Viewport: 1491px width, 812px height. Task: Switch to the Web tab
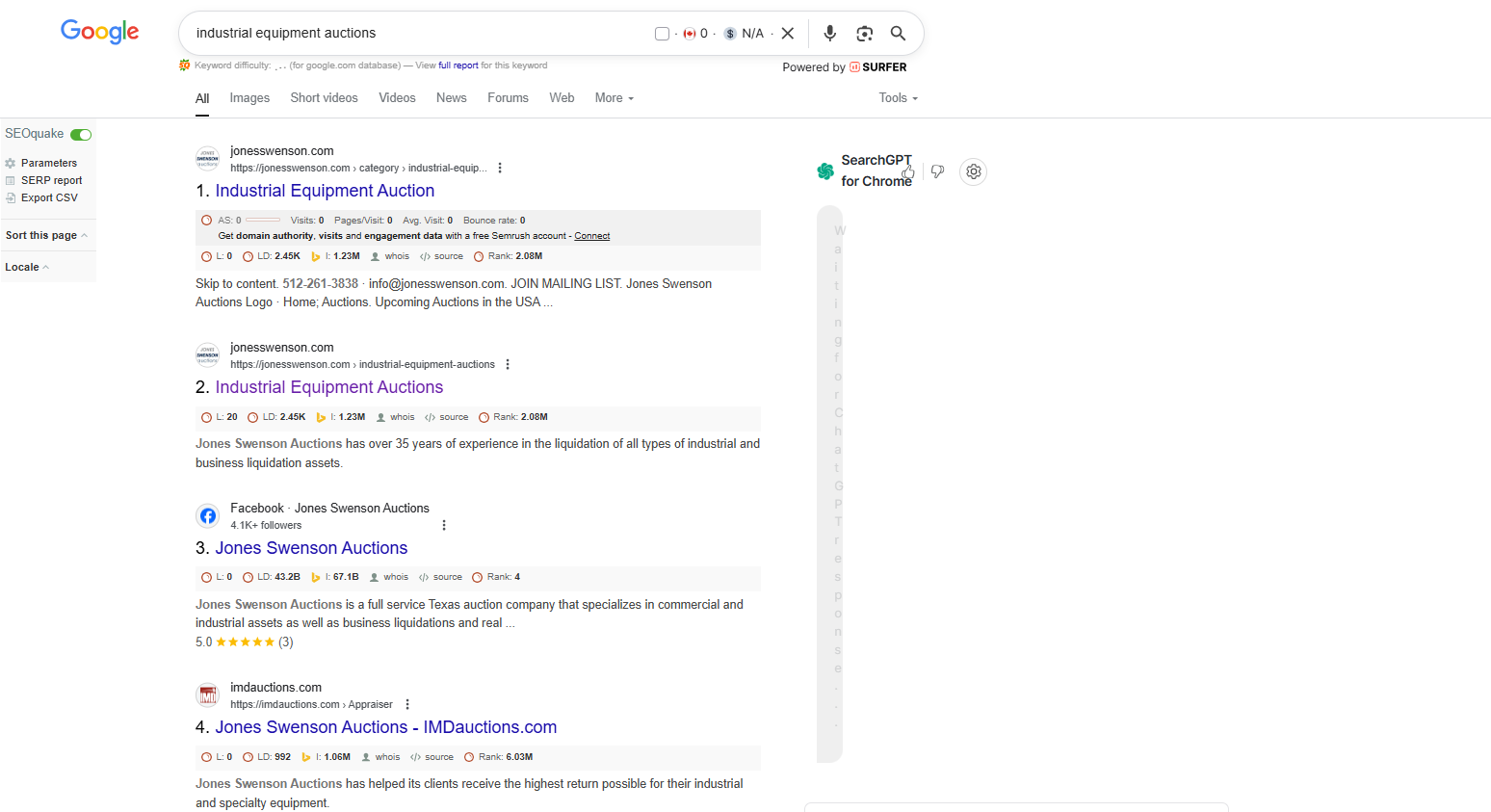pos(562,98)
